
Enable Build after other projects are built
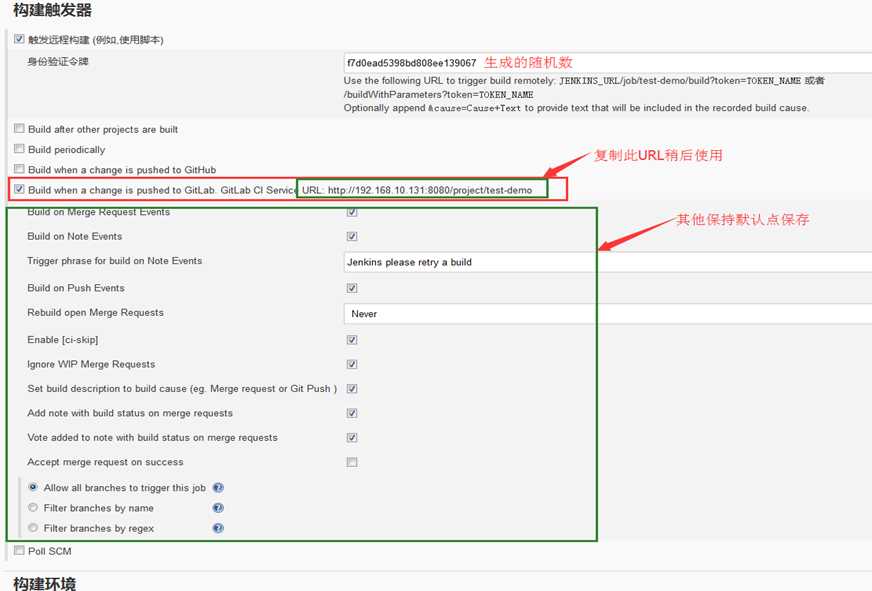click(19, 128)
